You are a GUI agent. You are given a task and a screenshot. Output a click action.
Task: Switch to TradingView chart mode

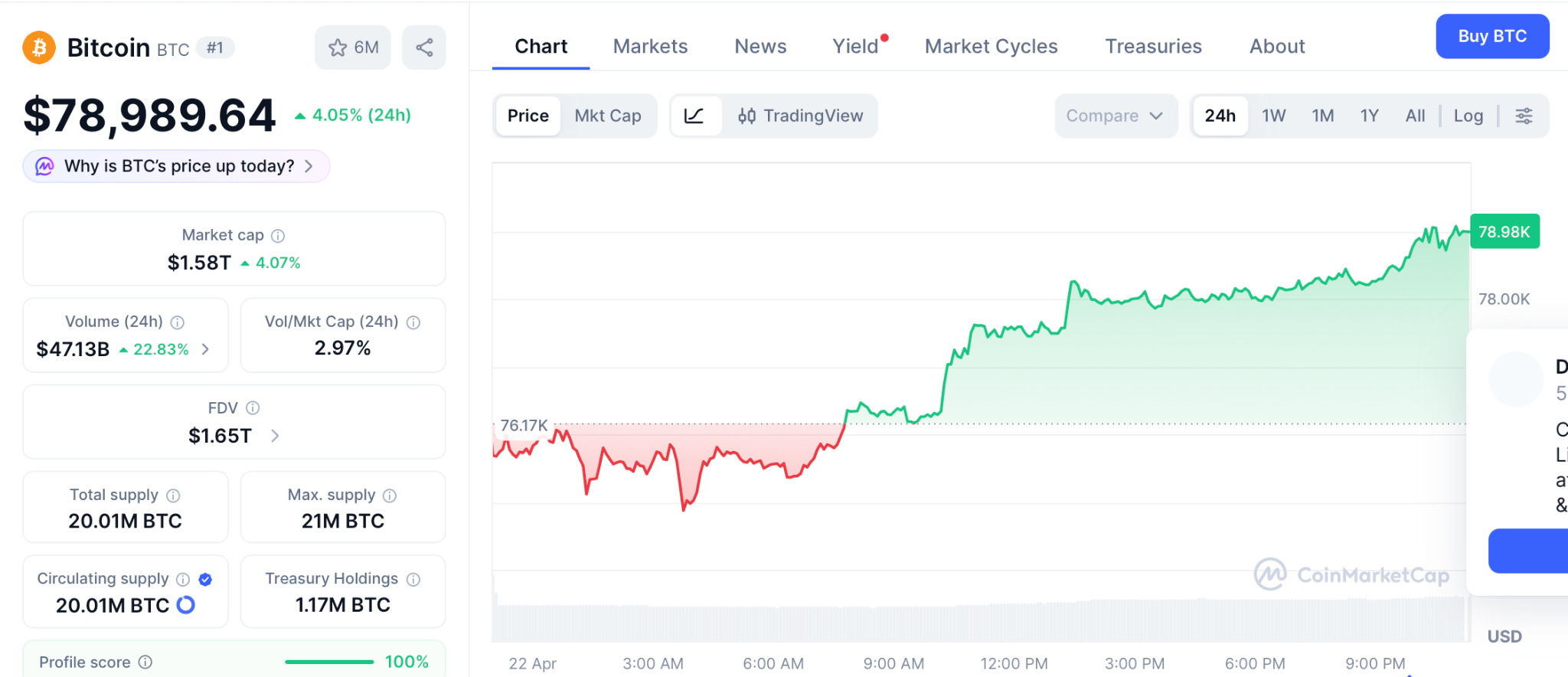point(800,116)
